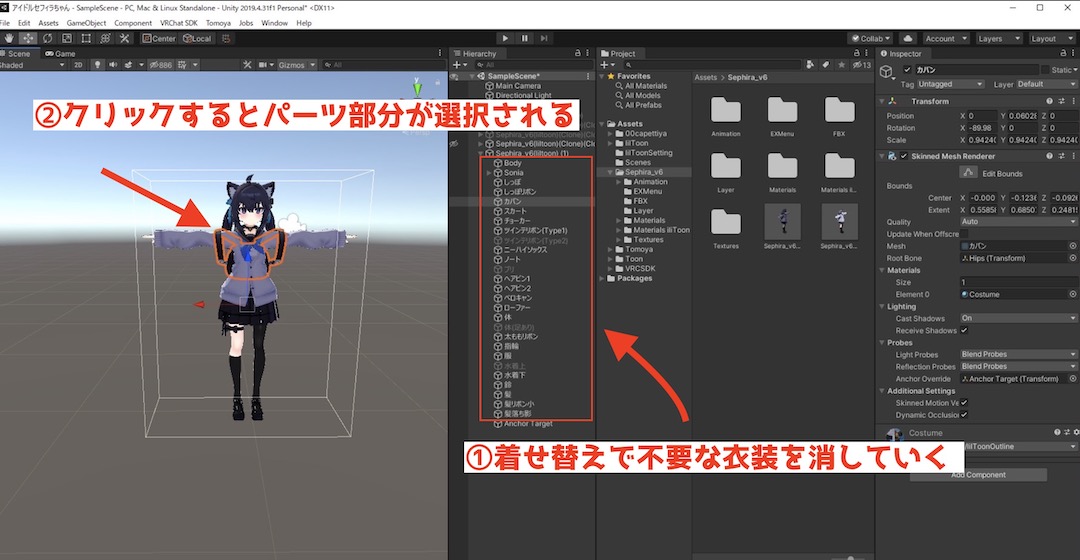The width and height of the screenshot is (1080, 560).
Task: Switch to the Game tab
Action: 61,53
